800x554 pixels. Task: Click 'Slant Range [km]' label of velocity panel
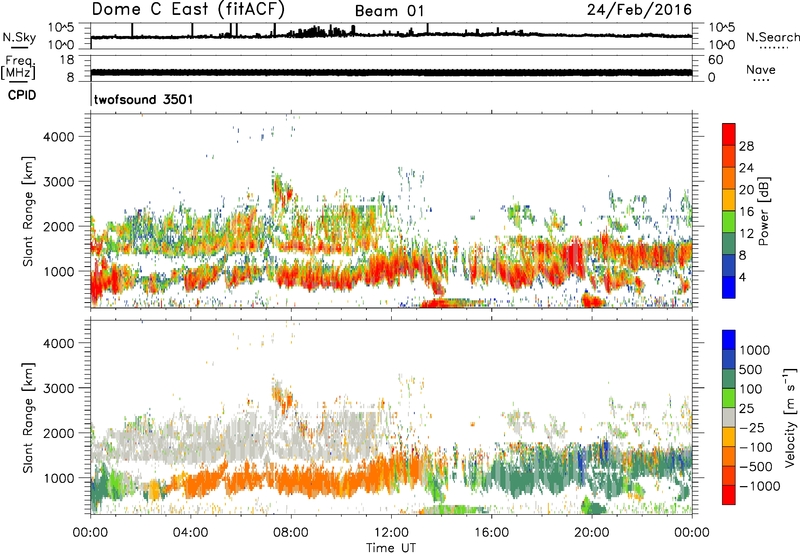click(28, 418)
